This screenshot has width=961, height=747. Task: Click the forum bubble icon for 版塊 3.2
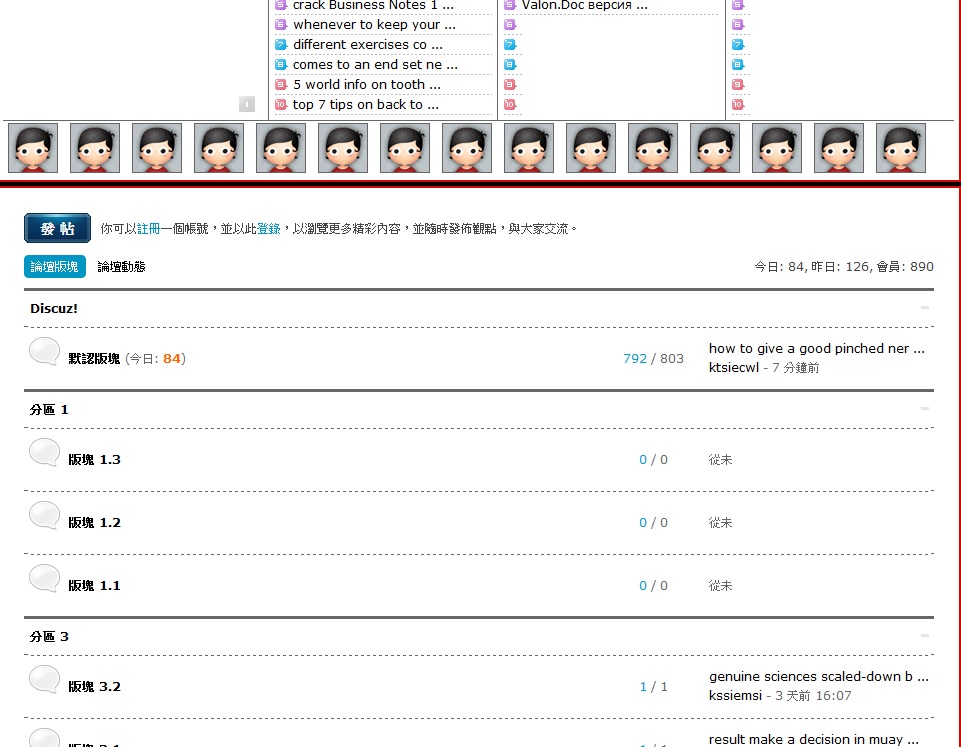(x=44, y=680)
